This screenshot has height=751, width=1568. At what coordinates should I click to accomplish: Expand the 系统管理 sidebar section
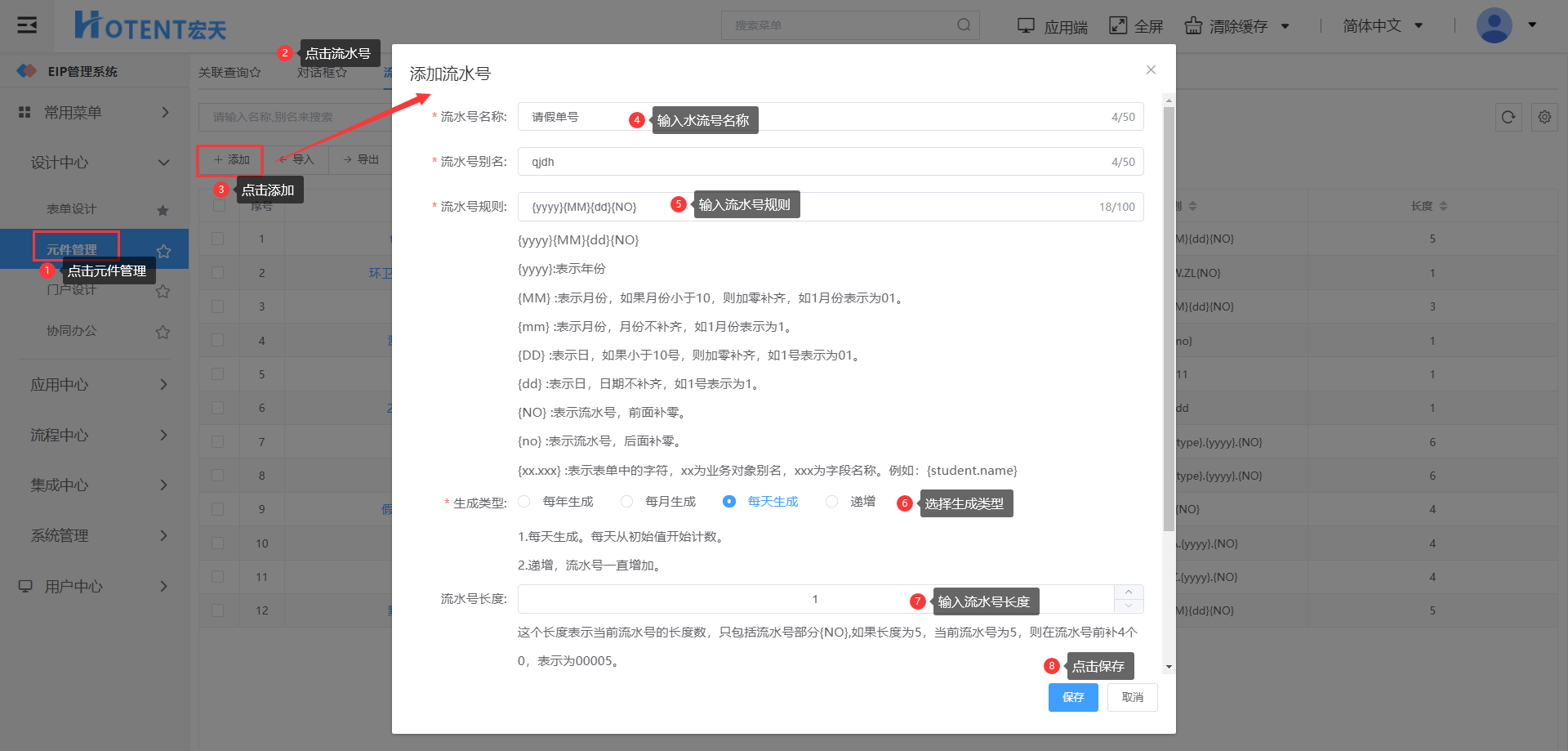pos(96,536)
